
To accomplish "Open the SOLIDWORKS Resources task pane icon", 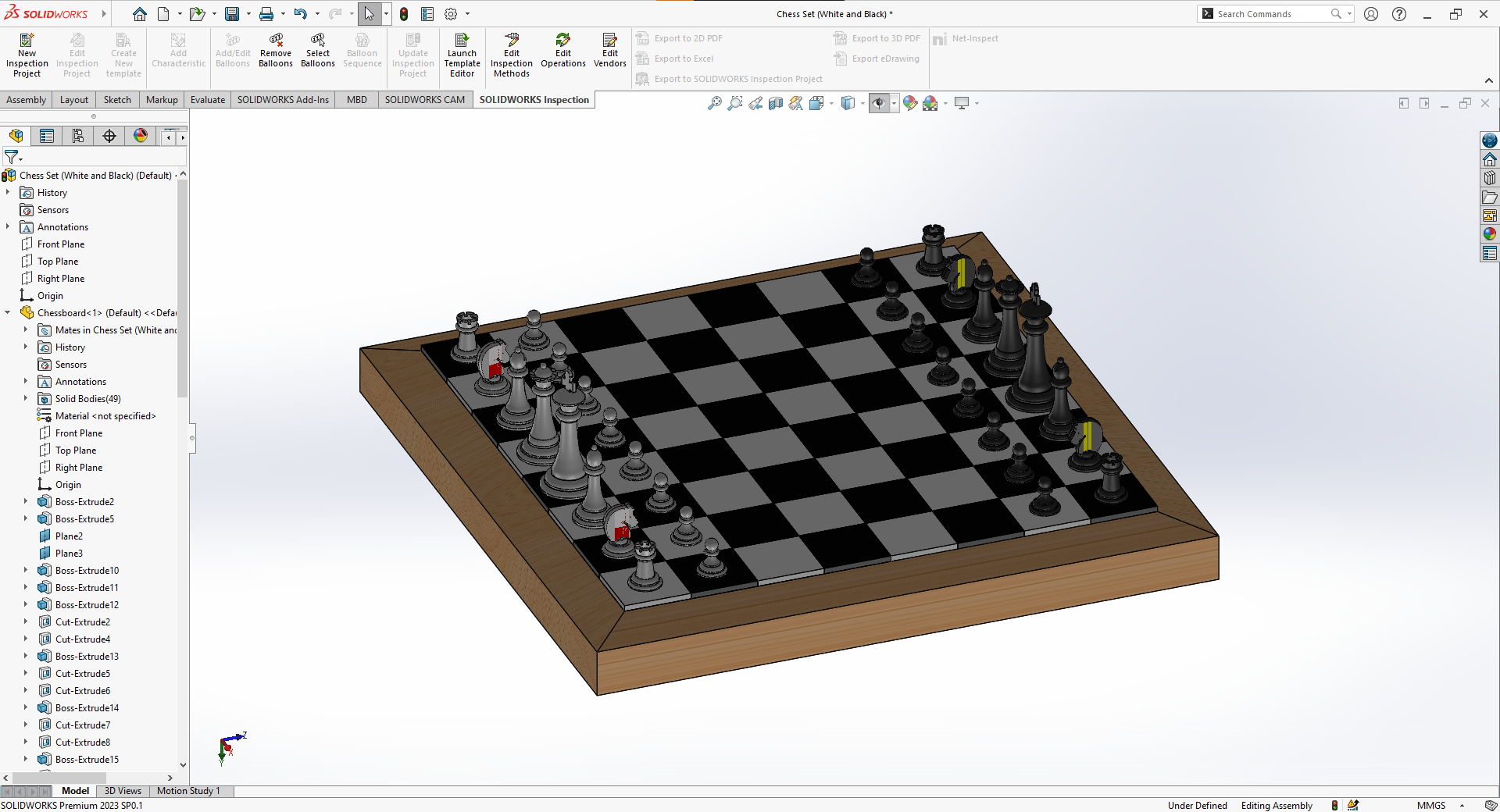I will pyautogui.click(x=1490, y=159).
